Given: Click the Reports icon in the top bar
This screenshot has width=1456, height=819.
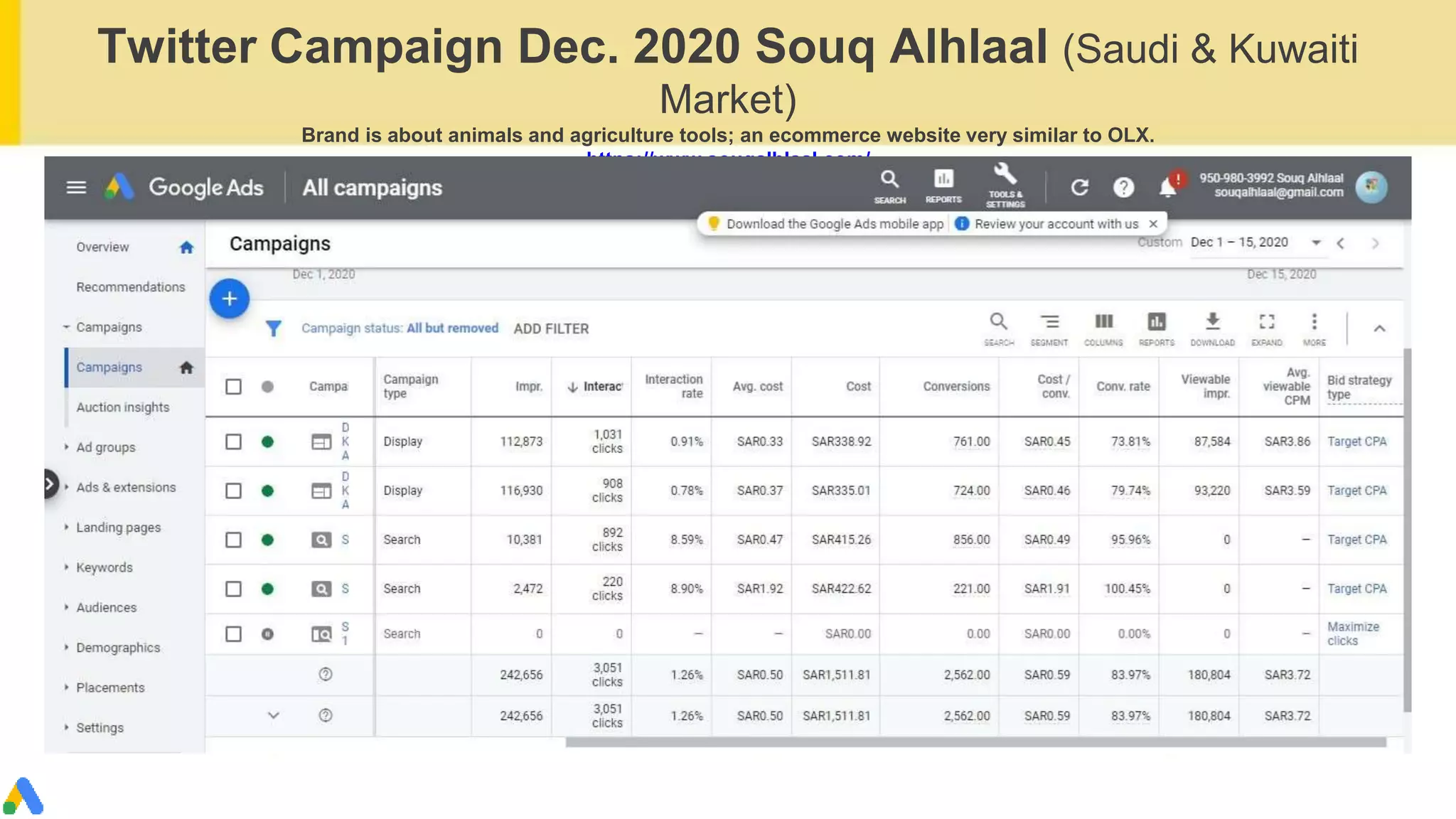Looking at the screenshot, I should [943, 185].
